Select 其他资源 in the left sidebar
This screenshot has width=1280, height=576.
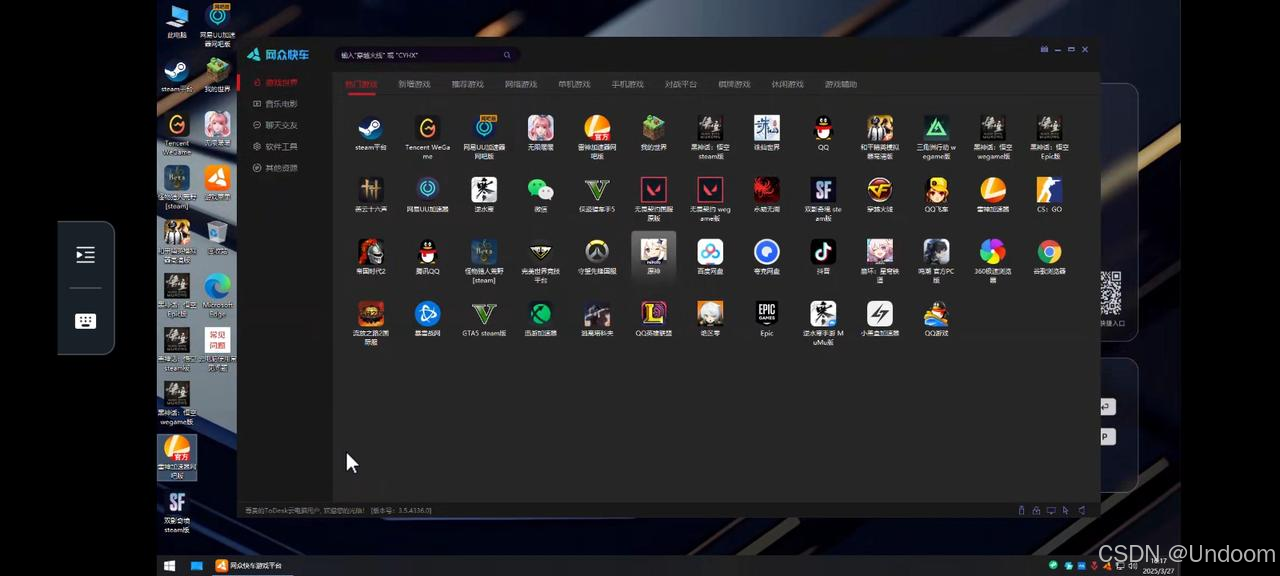coord(275,168)
